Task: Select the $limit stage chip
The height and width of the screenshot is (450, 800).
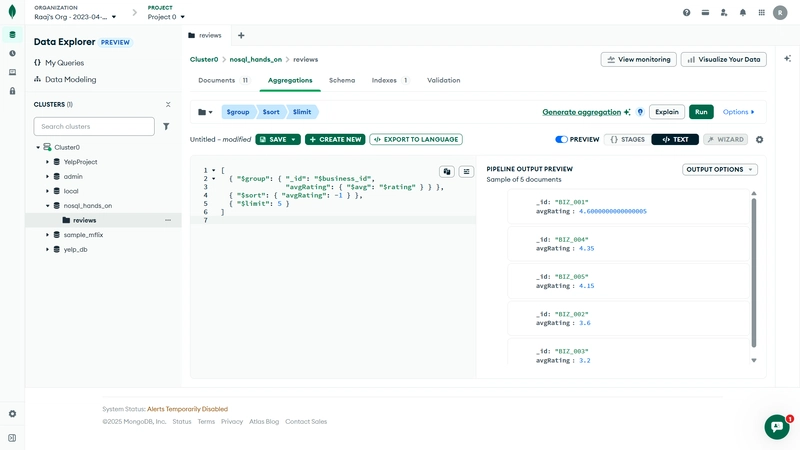Action: pos(302,112)
